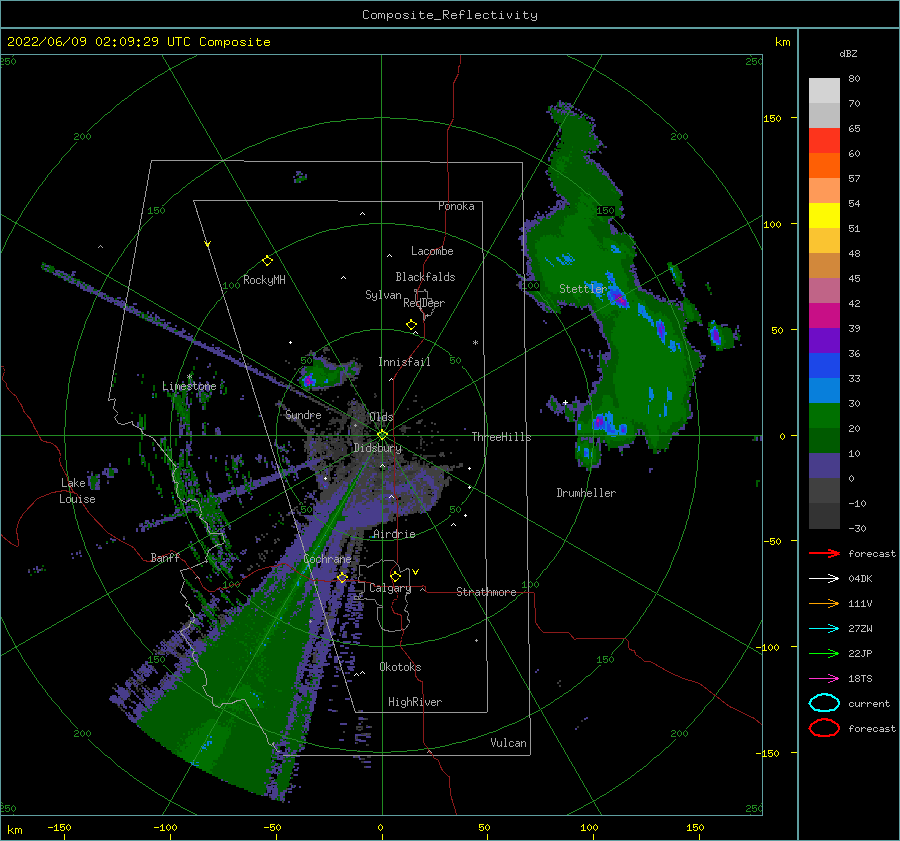Click the green 22JP arrow icon
Viewport: 900px width, 841px height.
coord(824,653)
